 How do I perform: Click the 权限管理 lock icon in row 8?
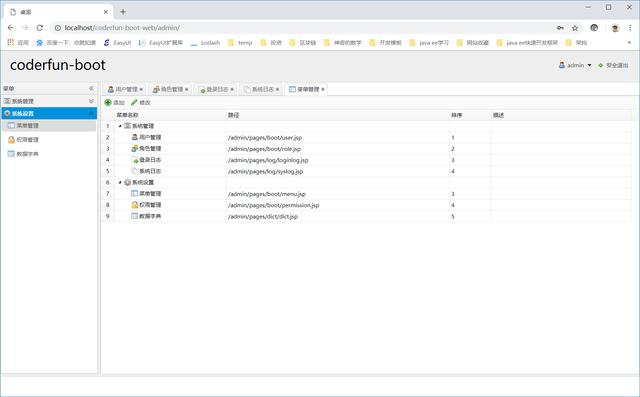[x=135, y=205]
